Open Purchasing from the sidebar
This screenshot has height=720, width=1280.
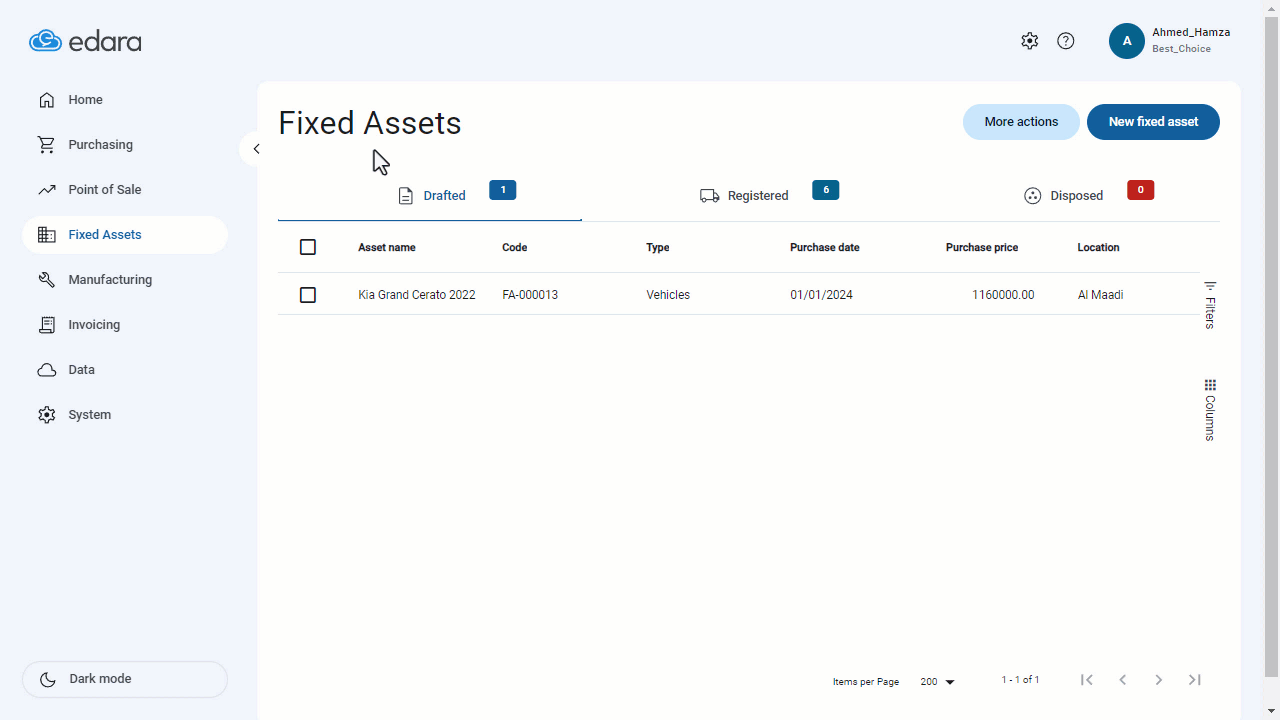tap(125, 145)
